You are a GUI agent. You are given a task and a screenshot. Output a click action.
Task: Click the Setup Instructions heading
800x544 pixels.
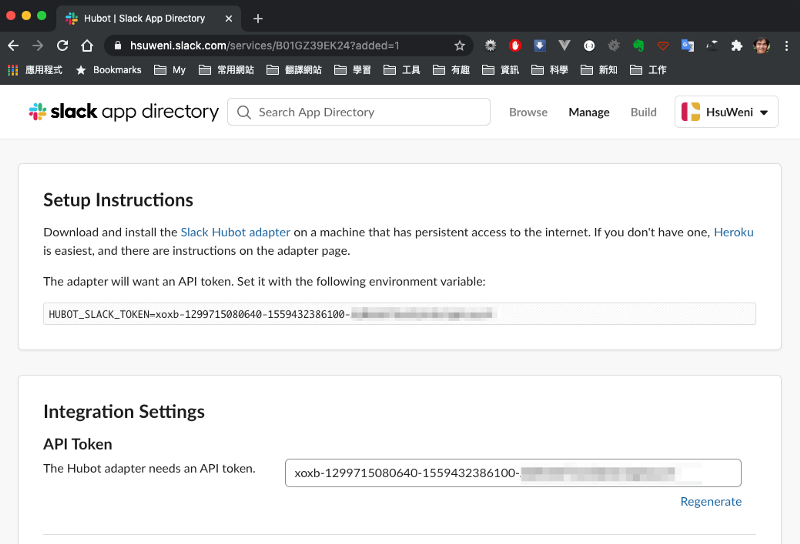pyautogui.click(x=118, y=200)
